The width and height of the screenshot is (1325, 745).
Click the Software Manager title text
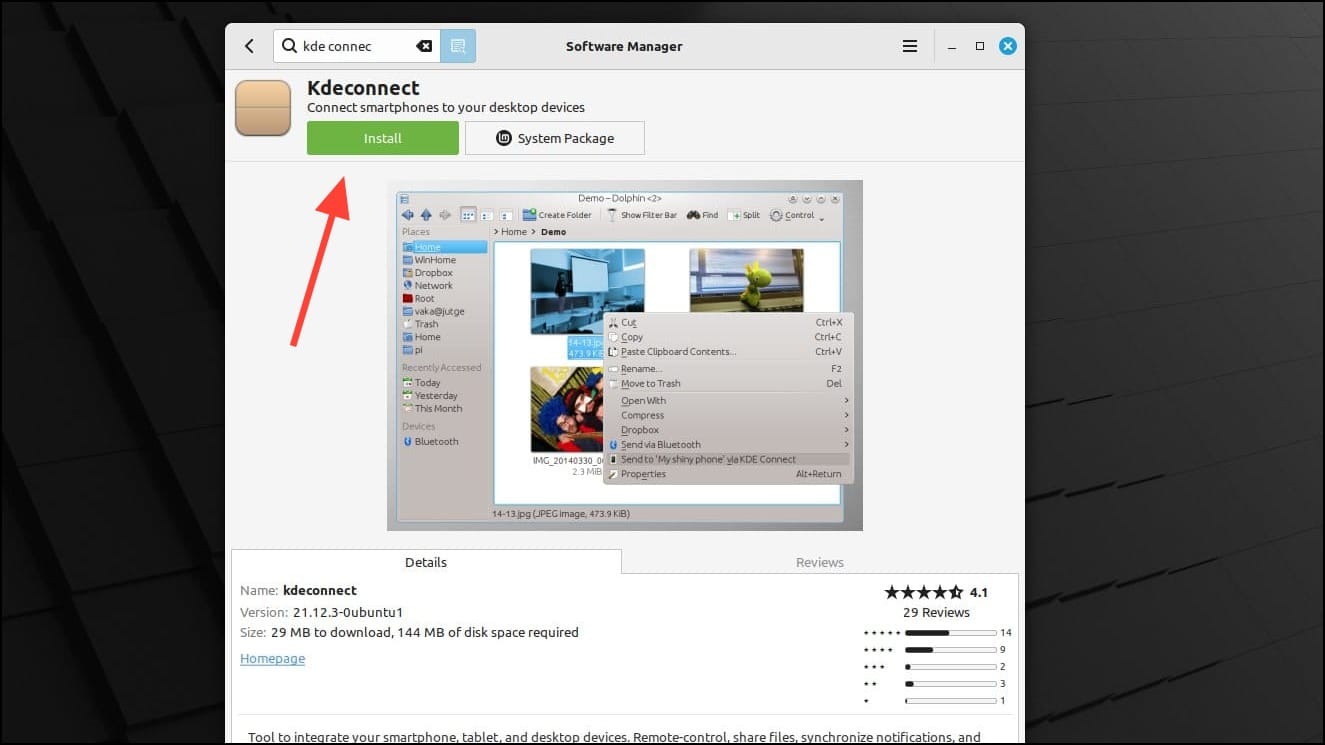tap(624, 46)
